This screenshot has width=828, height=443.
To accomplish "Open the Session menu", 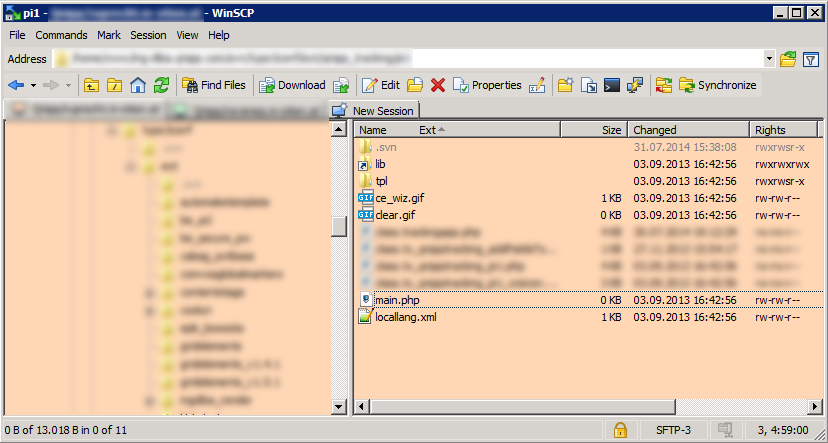I will click(148, 35).
